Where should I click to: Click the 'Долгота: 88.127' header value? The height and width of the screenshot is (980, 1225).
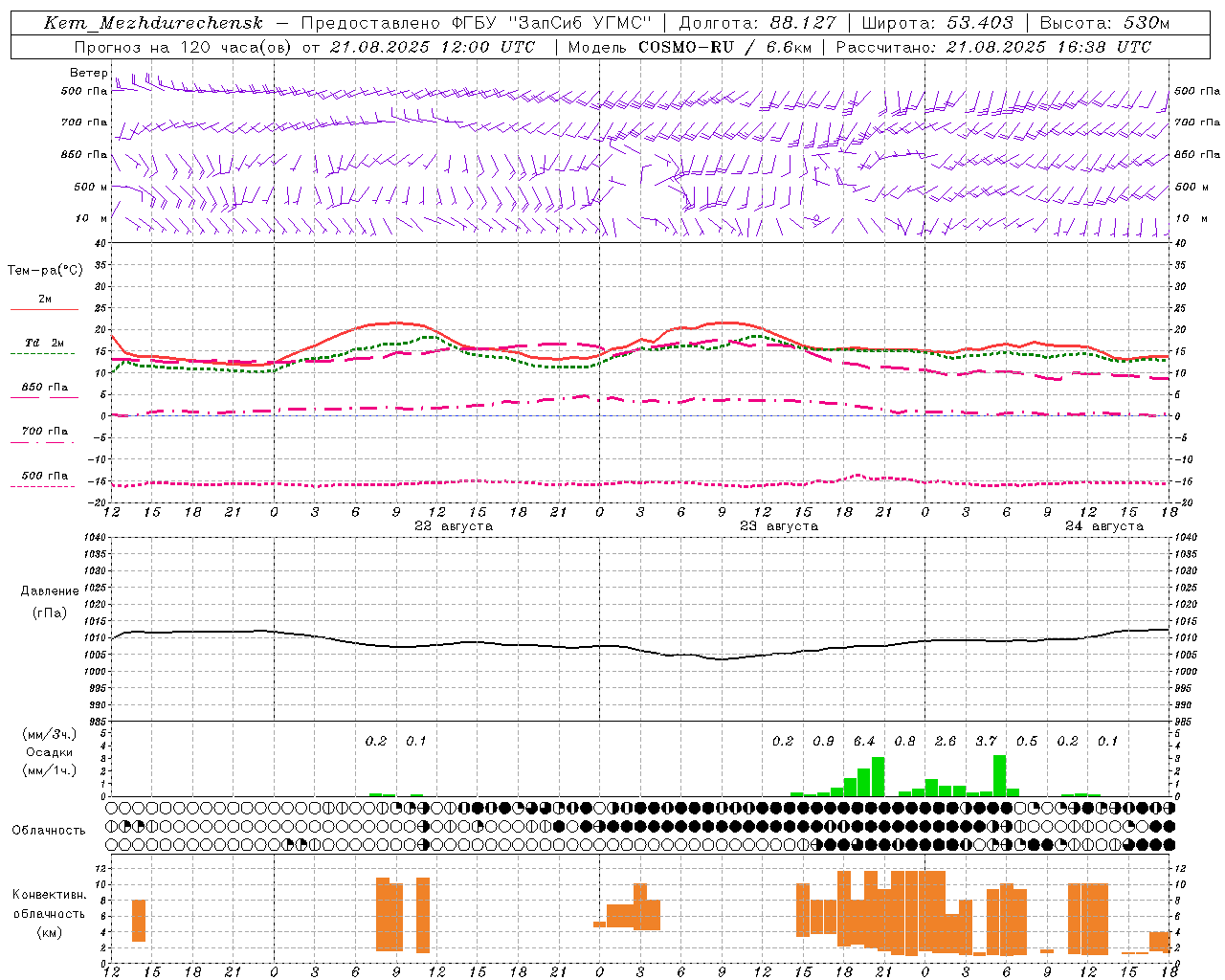[x=757, y=23]
